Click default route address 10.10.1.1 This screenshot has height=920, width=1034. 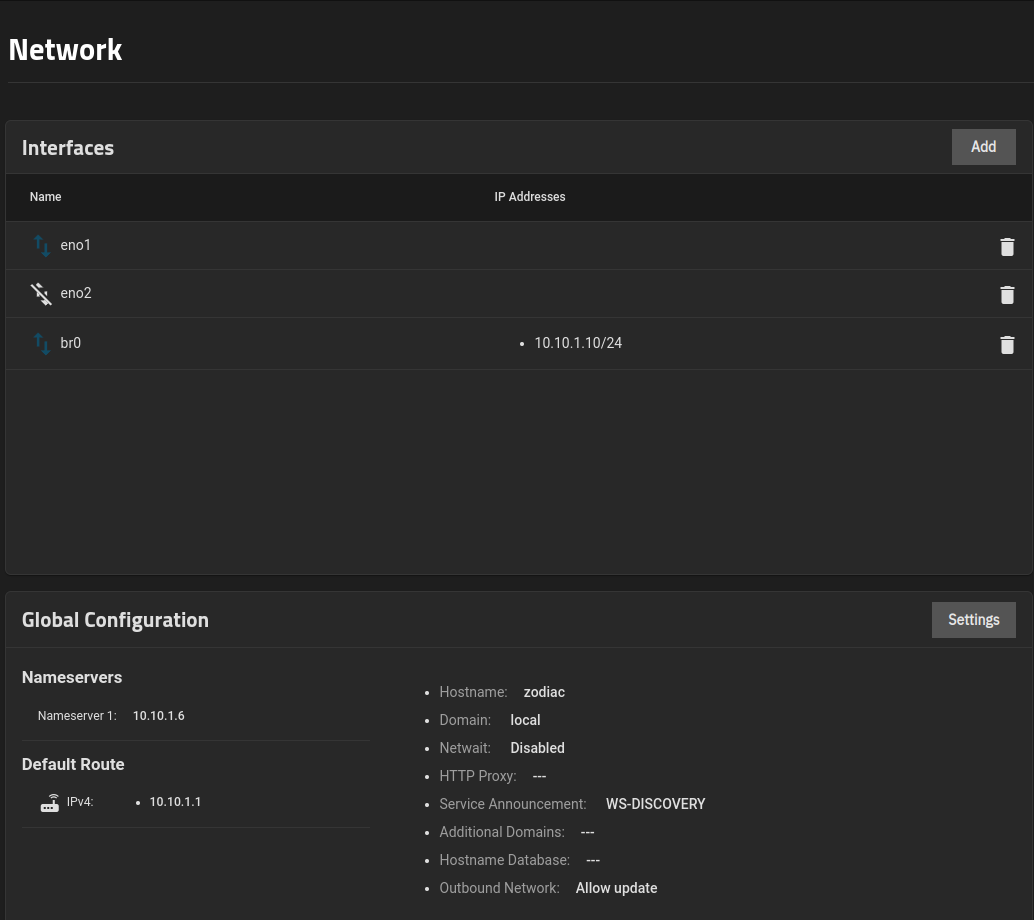(x=176, y=802)
